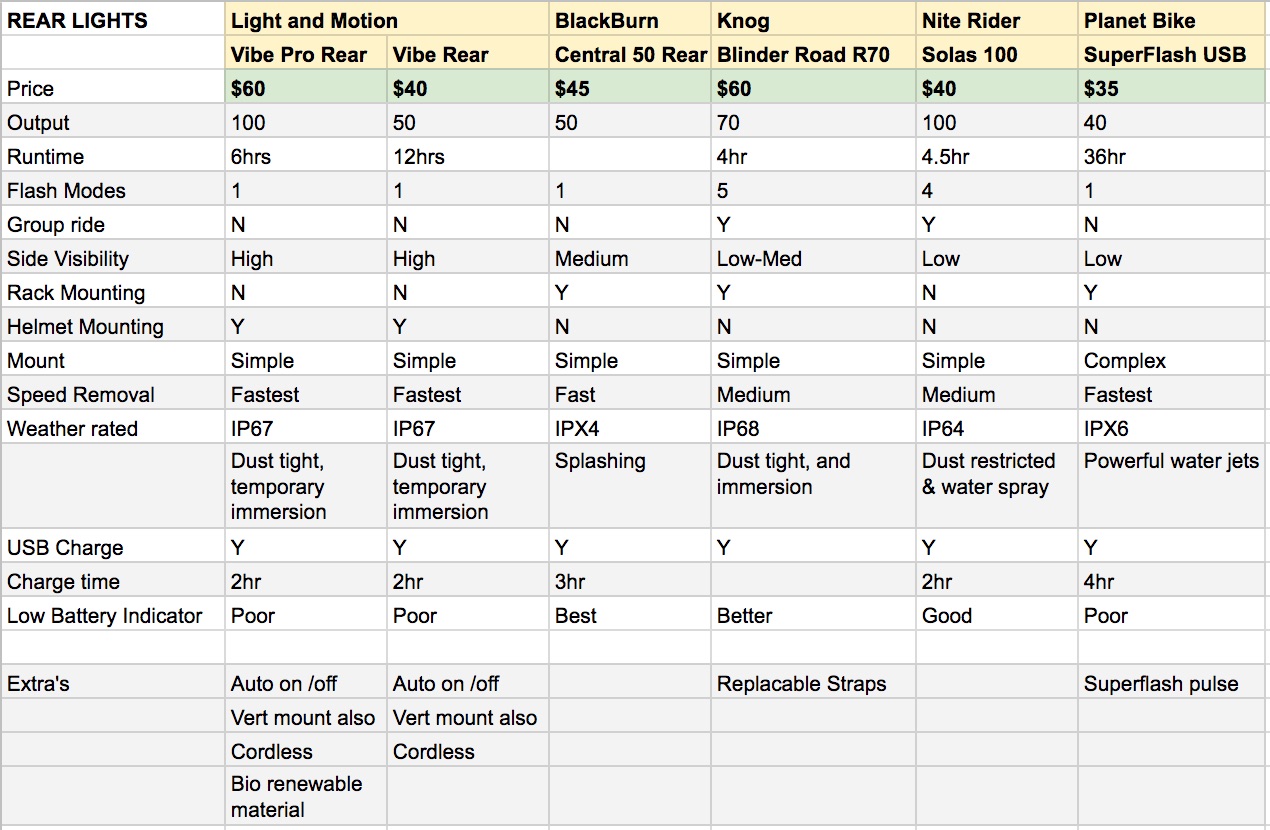Select the Replacable Straps extras cell
The width and height of the screenshot is (1270, 830).
(802, 684)
